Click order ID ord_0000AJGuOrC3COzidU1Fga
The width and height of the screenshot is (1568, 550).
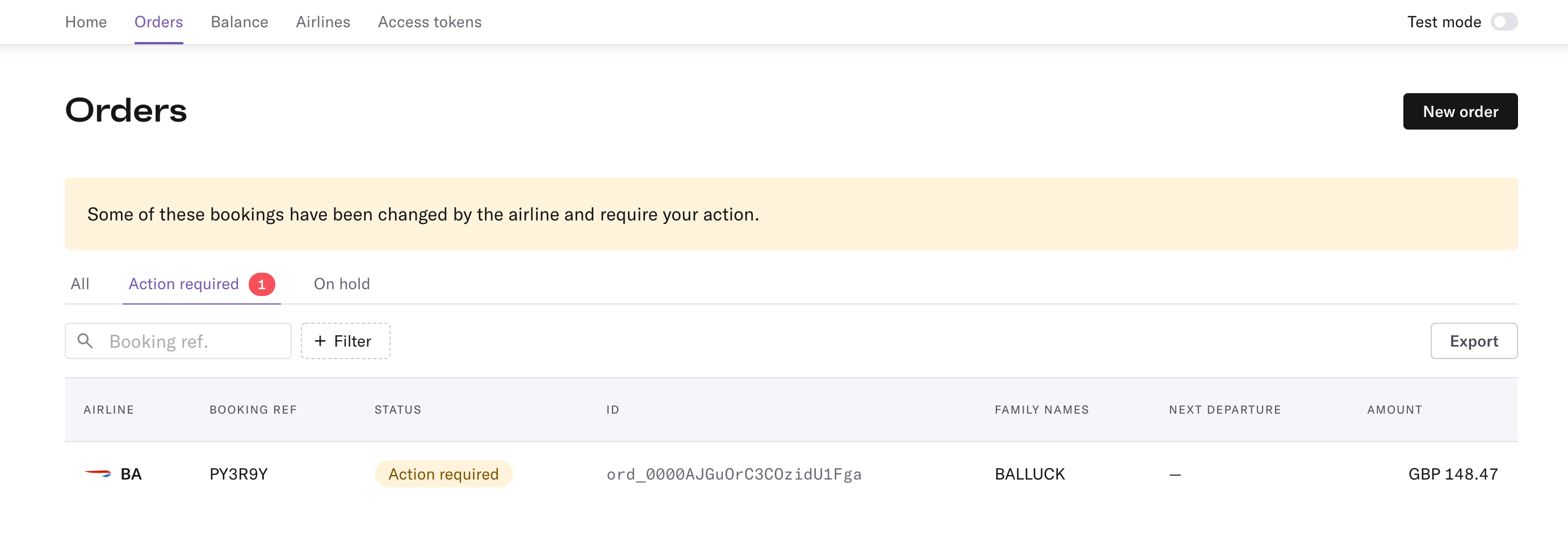click(734, 474)
